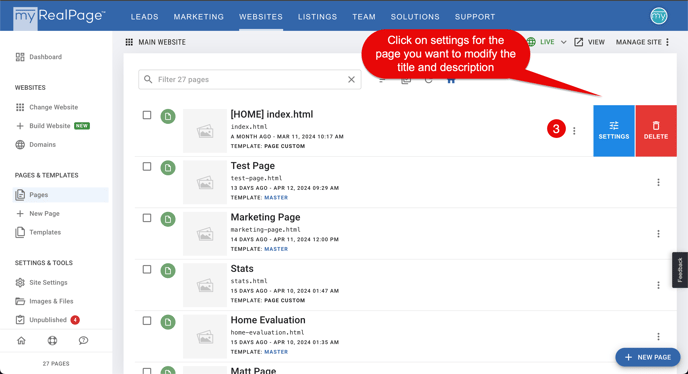688x374 pixels.
Task: Select the Marketing Page checkbox
Action: click(x=147, y=218)
